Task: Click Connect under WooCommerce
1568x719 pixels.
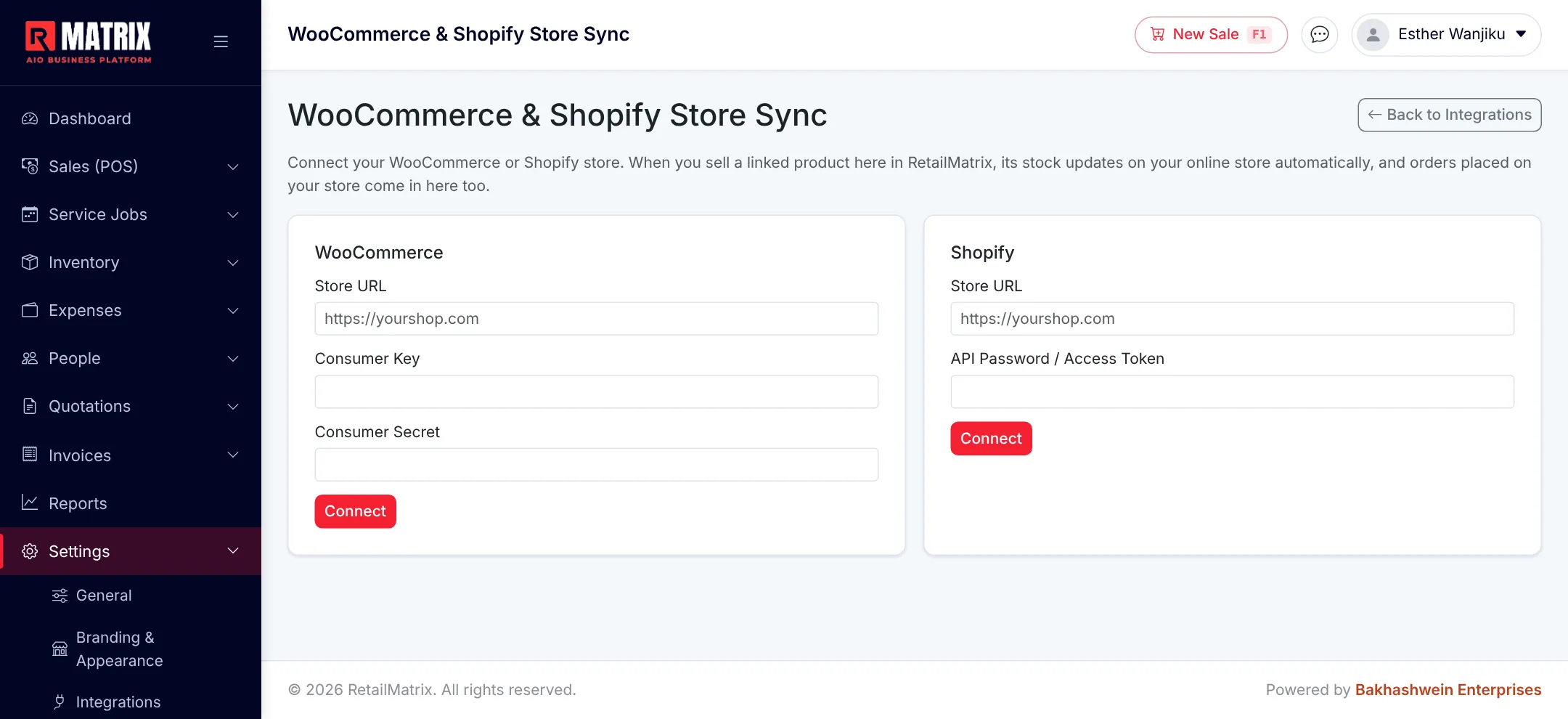Action: 355,511
